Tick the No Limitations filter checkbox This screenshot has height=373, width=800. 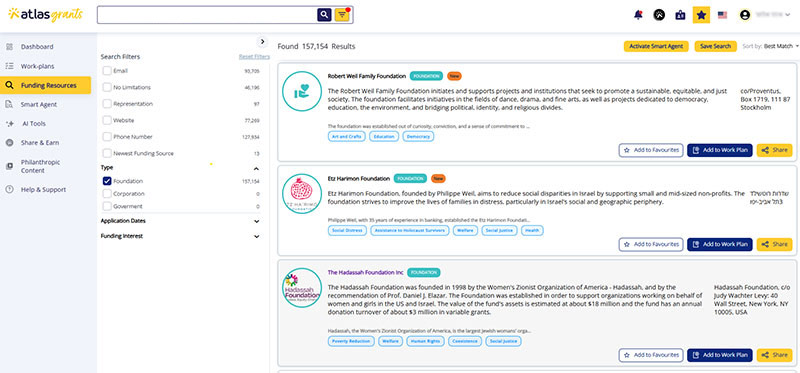(x=107, y=87)
